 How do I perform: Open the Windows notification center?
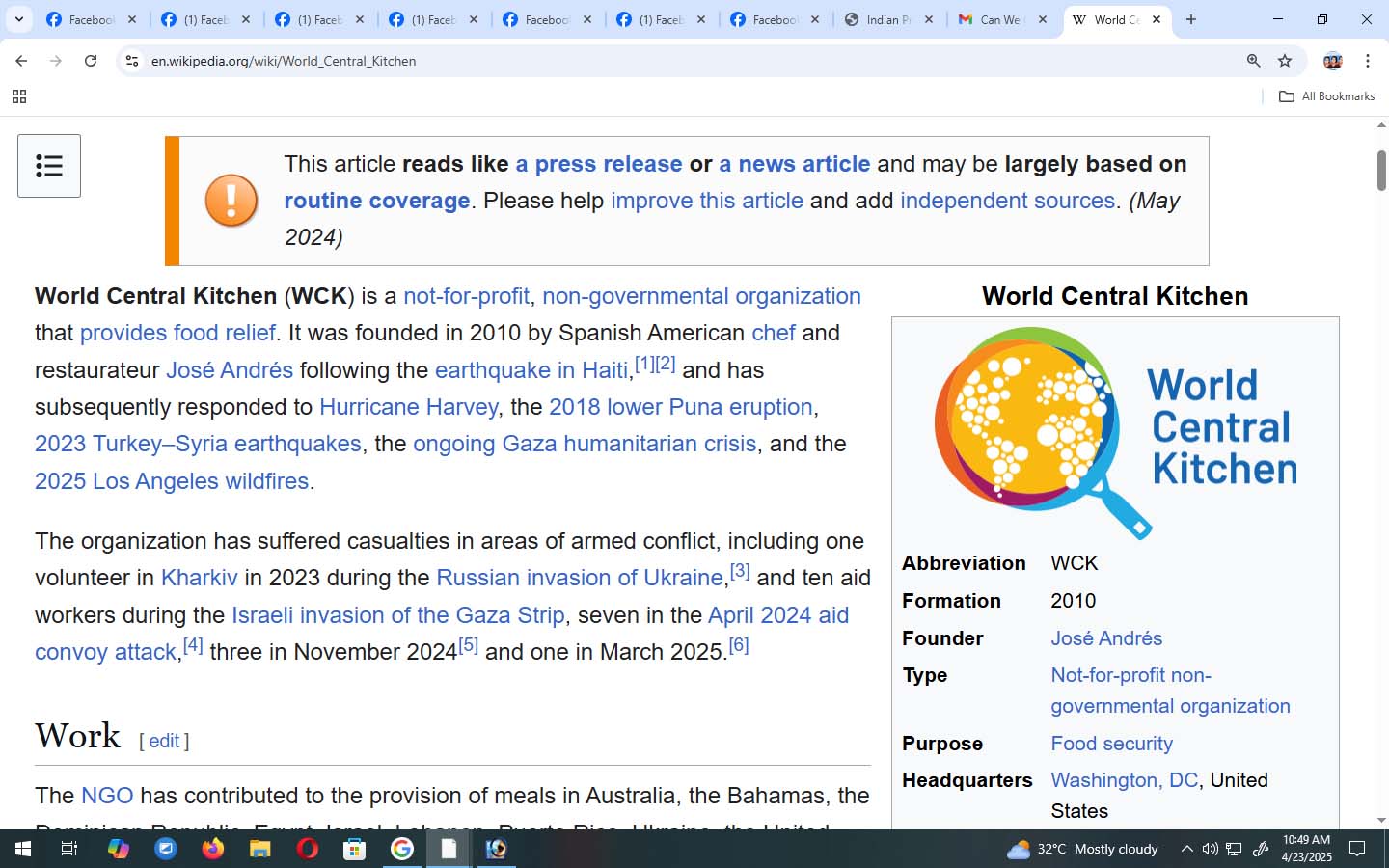(1357, 849)
